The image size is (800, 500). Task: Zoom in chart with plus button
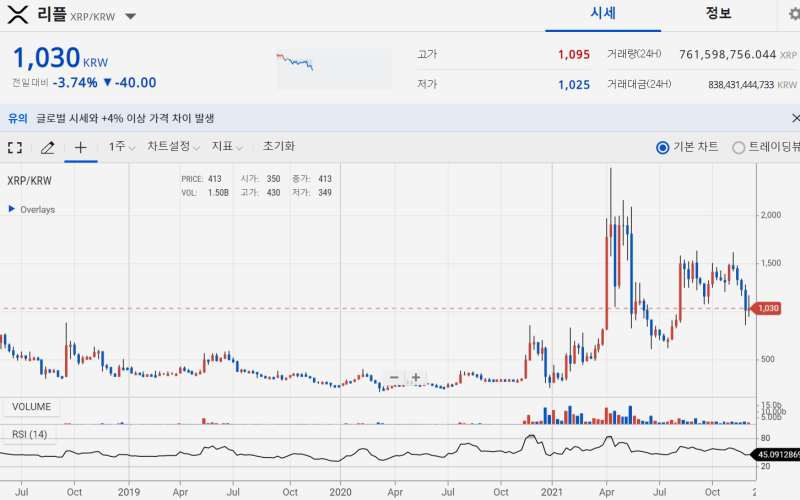point(416,378)
